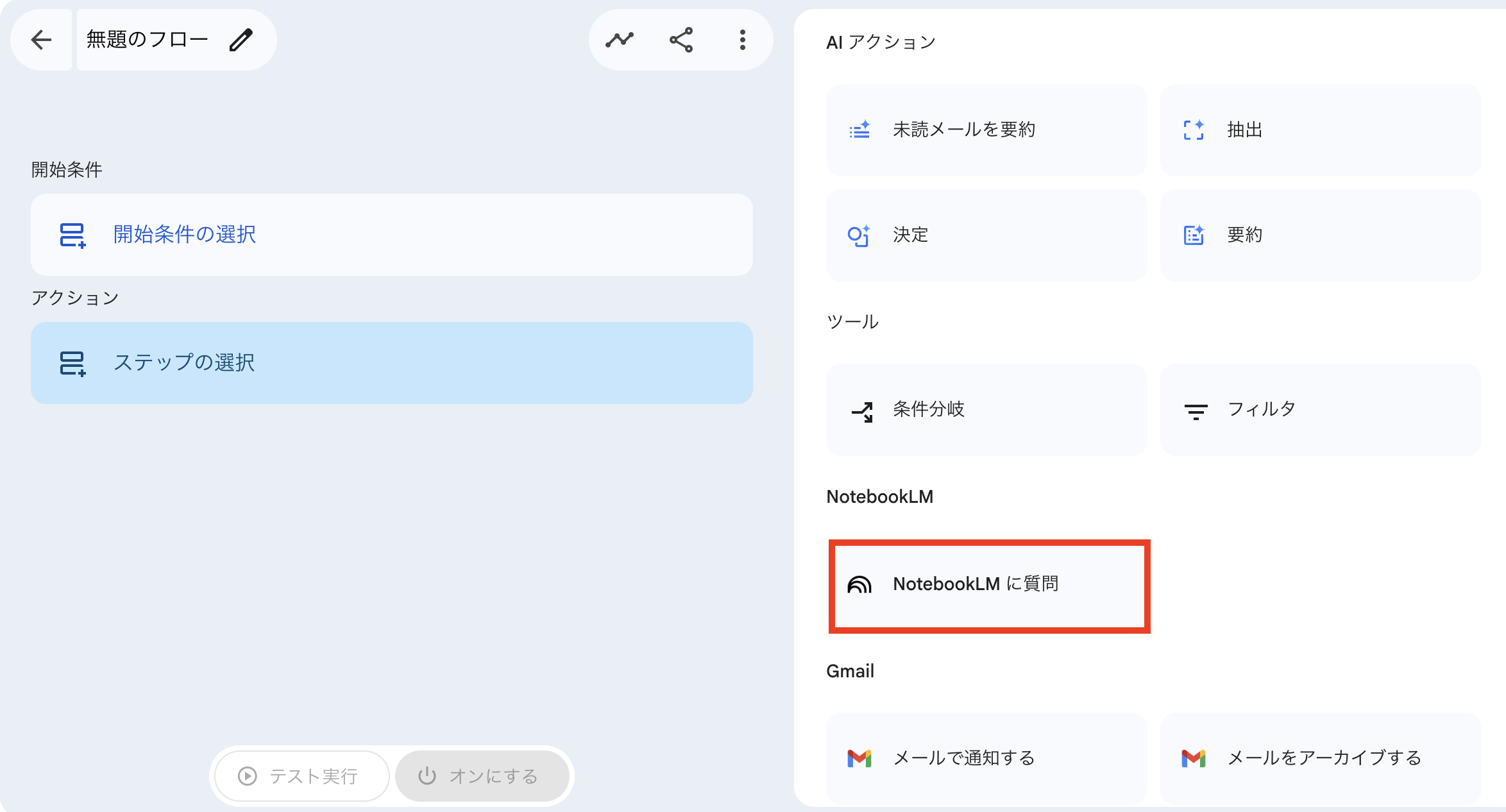Click the NotebookLM section heading
The image size is (1506, 812).
(880, 496)
